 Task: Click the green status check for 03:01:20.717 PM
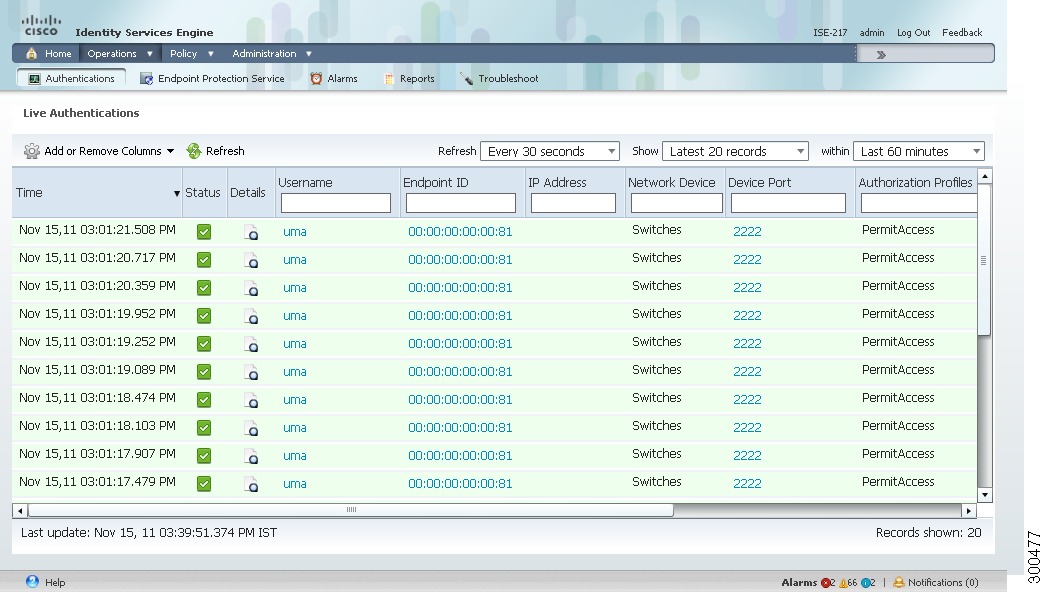click(204, 260)
